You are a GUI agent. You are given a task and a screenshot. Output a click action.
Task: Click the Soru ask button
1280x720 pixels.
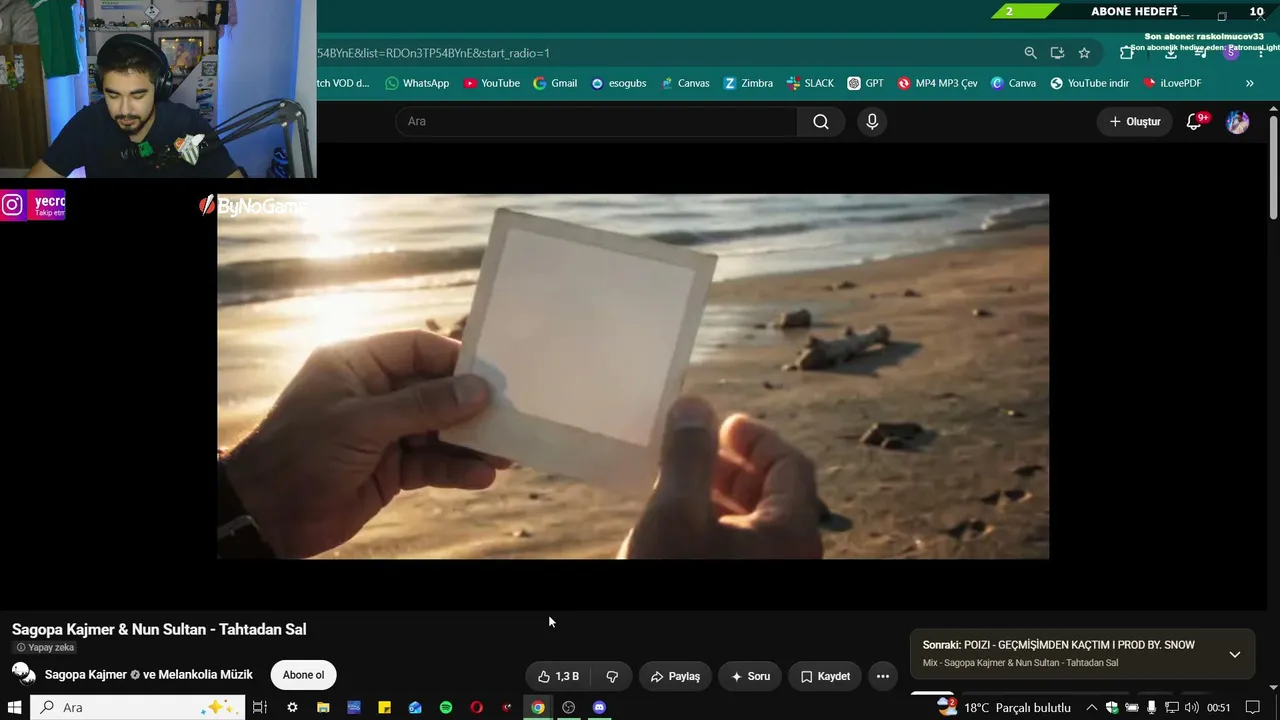pos(750,676)
